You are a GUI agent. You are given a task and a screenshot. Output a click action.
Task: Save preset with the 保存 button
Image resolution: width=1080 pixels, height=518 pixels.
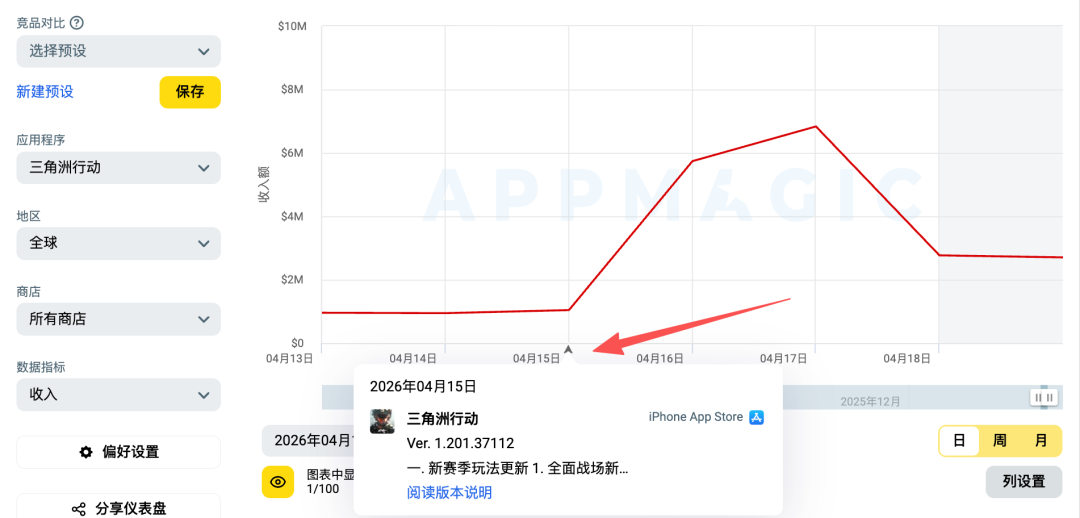[x=190, y=92]
